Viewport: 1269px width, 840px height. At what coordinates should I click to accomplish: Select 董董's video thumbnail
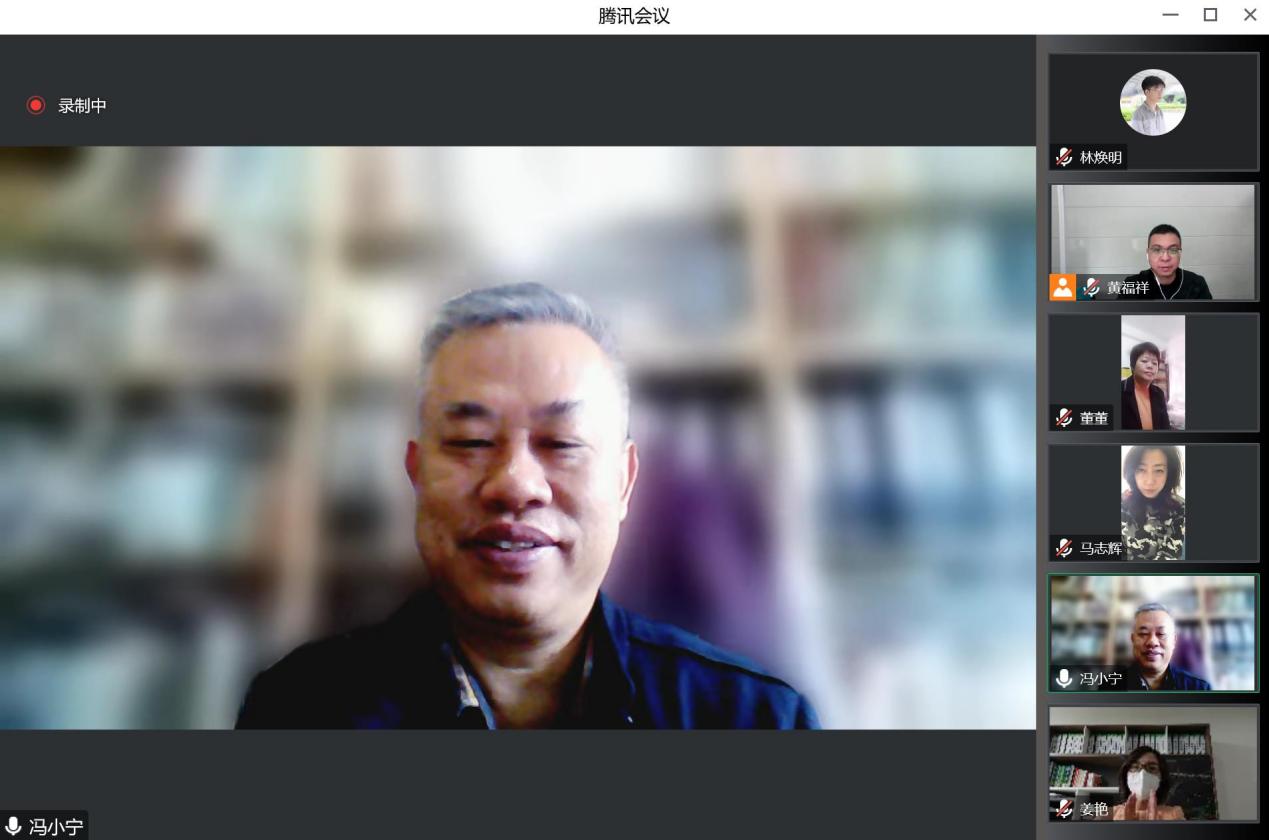(x=1153, y=372)
